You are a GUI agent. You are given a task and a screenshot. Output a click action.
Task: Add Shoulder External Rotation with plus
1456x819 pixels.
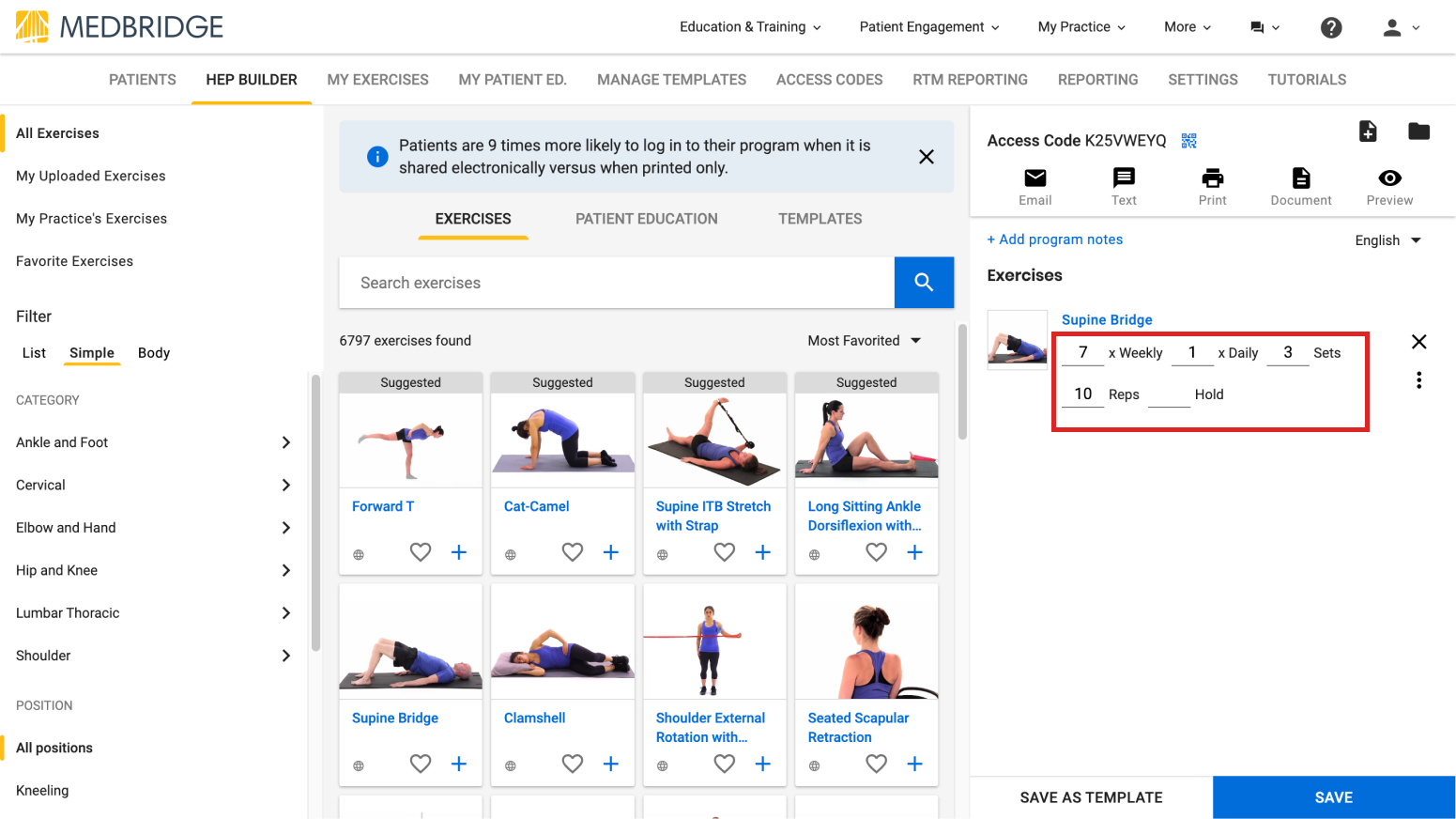point(763,764)
